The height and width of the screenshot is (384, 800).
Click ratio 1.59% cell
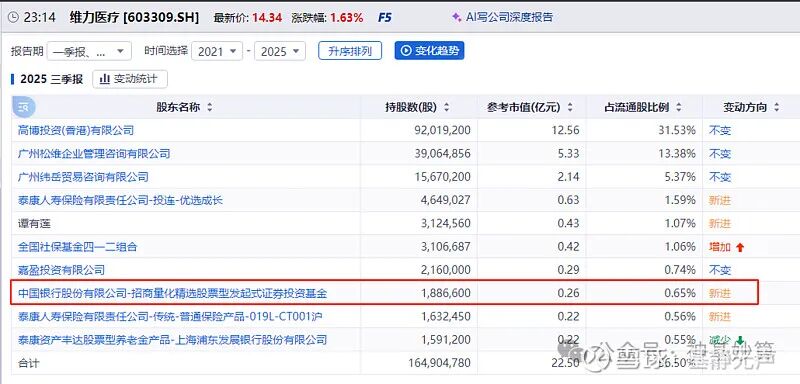pyautogui.click(x=680, y=200)
